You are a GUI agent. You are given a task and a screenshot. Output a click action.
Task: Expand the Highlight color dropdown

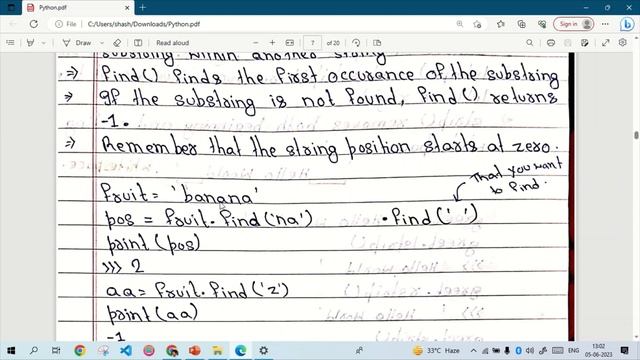43,42
